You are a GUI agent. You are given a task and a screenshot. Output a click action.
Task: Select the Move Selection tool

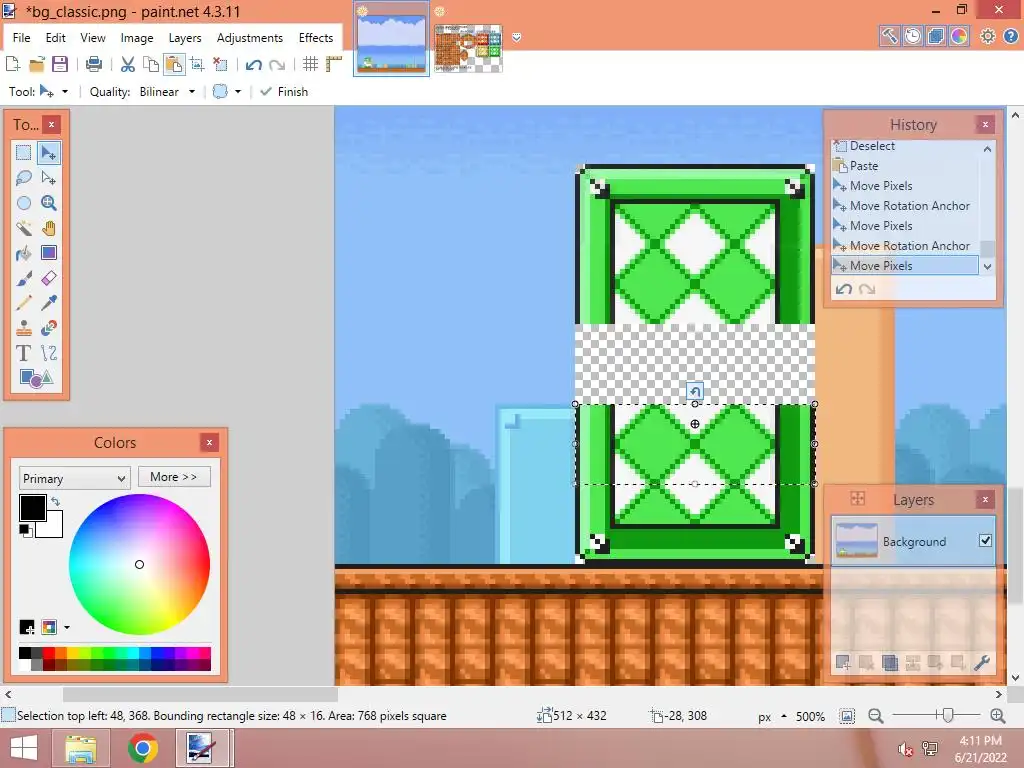click(x=48, y=178)
